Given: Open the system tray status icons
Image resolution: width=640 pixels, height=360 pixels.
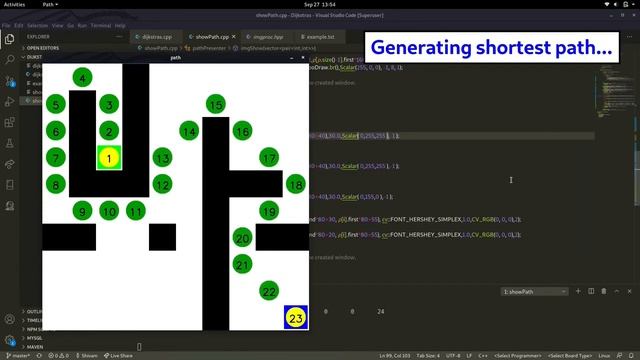Looking at the screenshot, I should point(620,4).
